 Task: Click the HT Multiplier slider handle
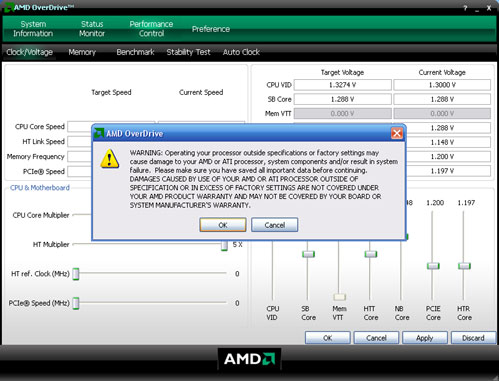(x=224, y=245)
